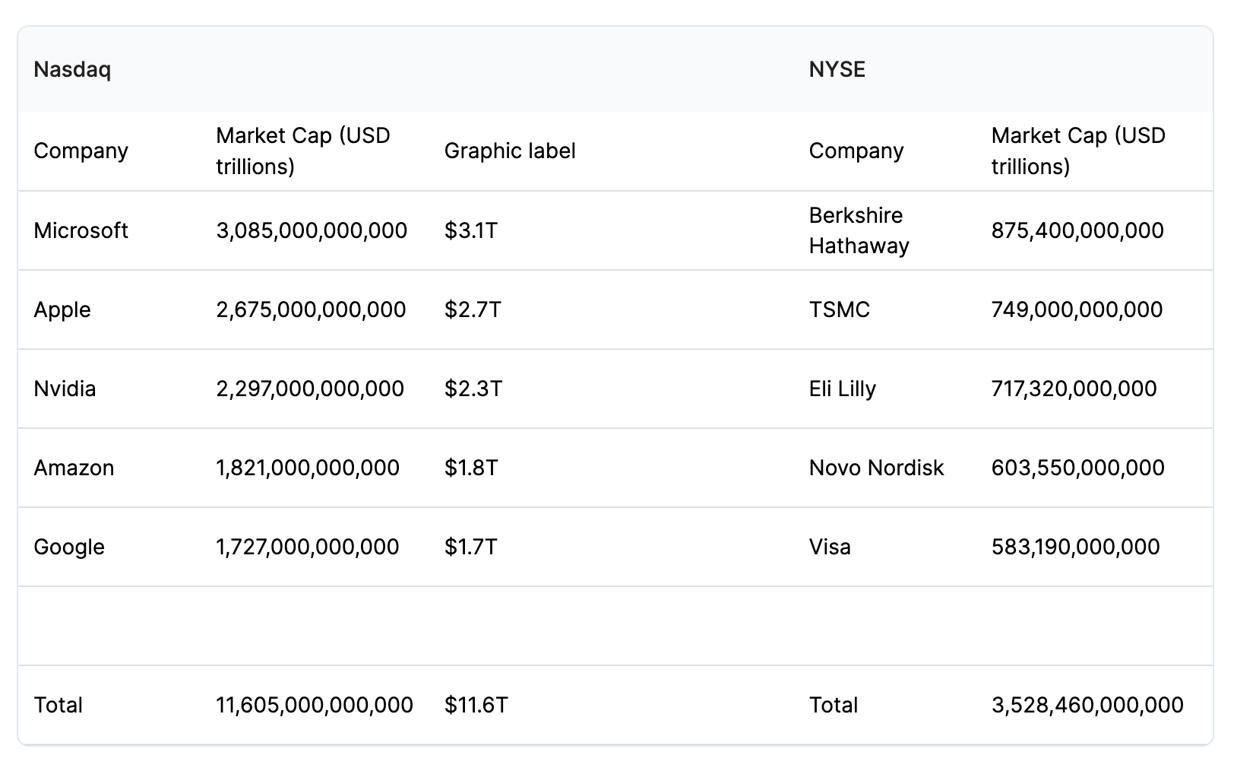This screenshot has height=768, width=1237.
Task: Click the $2.7T graphic label
Action: pos(473,310)
